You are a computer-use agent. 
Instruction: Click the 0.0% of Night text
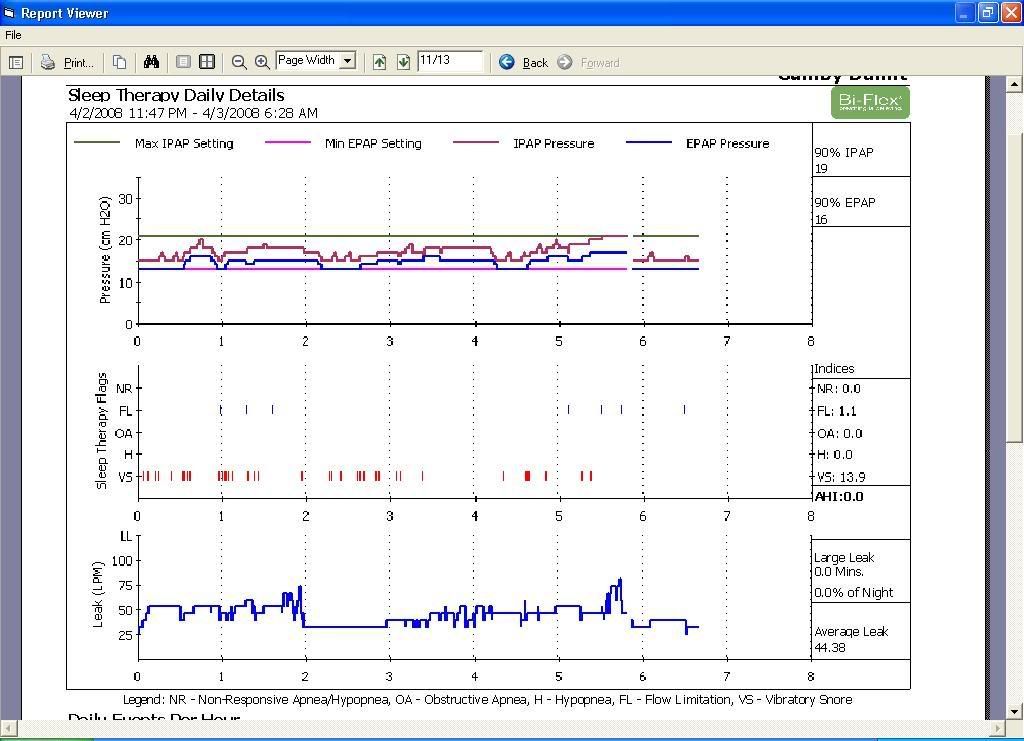[853, 593]
